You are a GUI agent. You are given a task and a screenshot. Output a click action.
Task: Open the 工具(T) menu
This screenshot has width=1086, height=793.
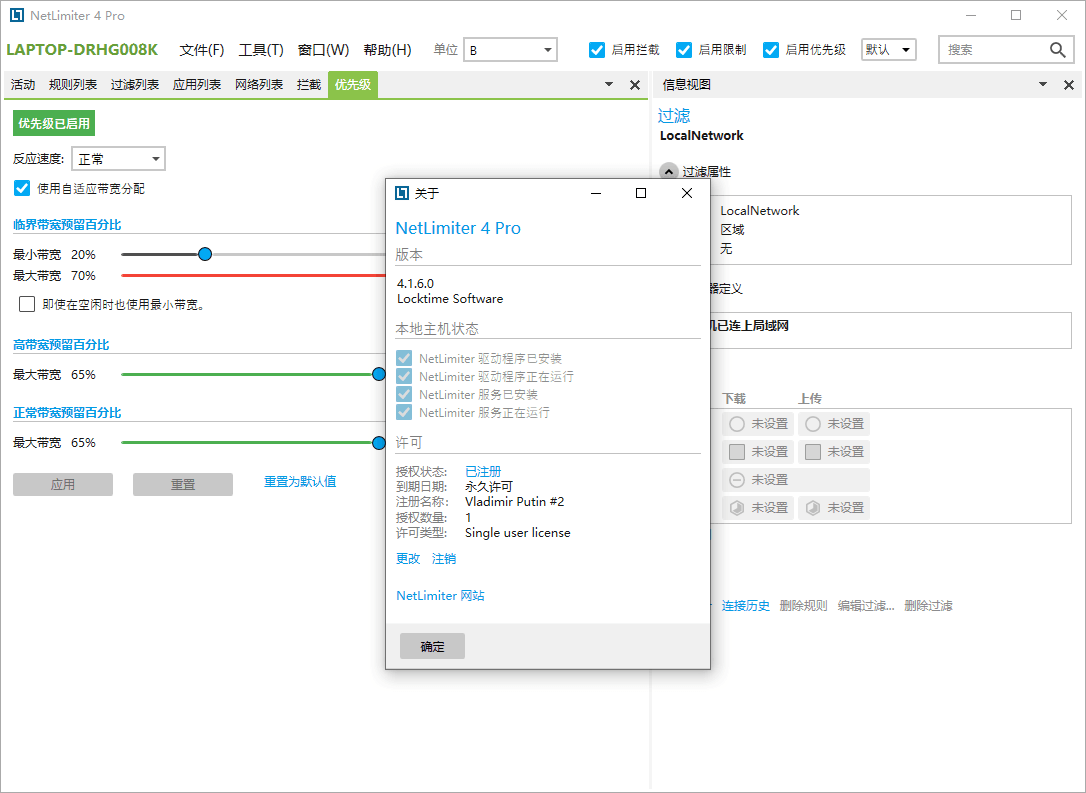click(x=261, y=50)
